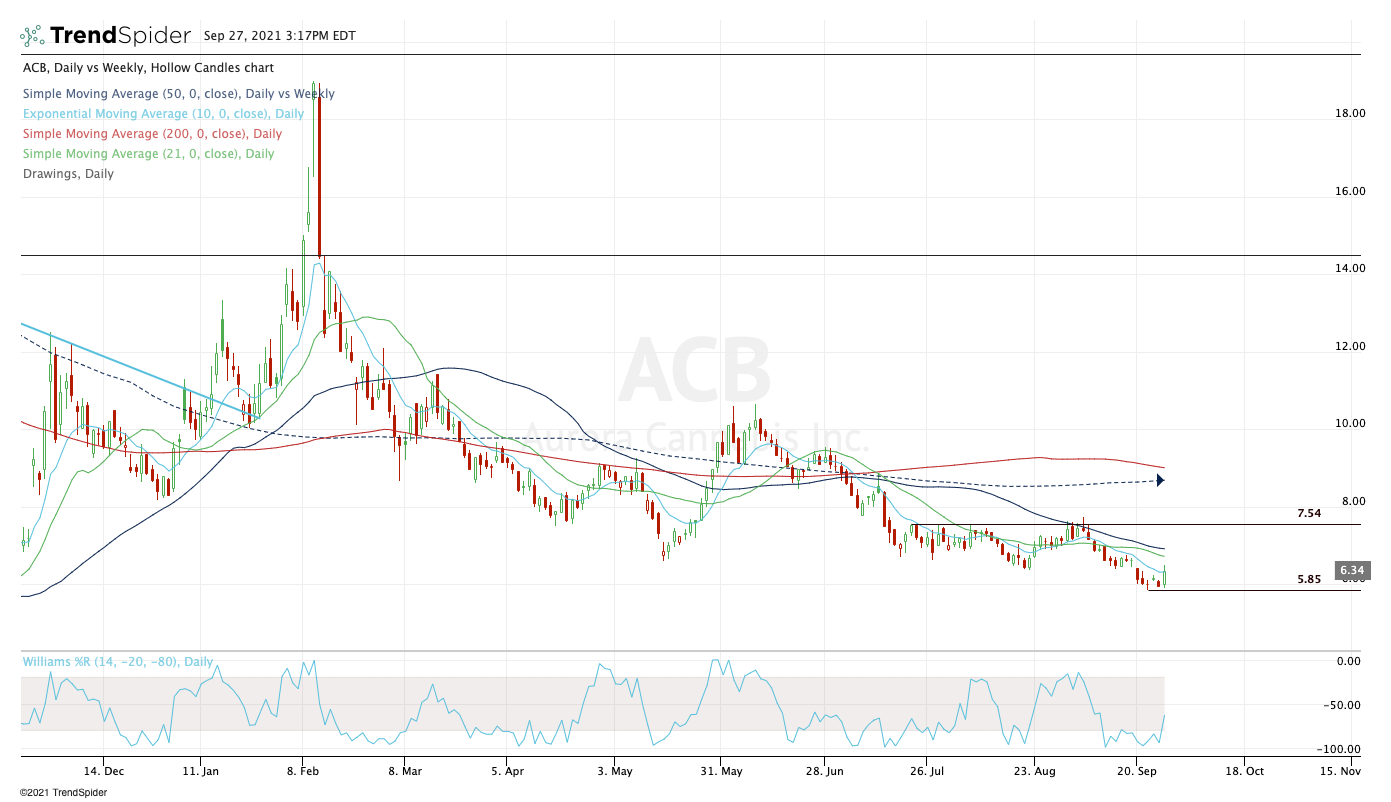Click the 18.00 price axis label

pyautogui.click(x=1350, y=114)
